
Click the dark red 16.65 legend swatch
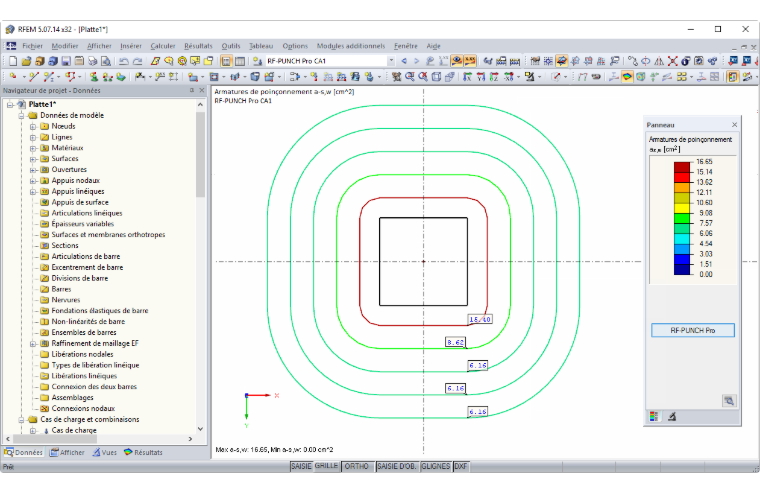pyautogui.click(x=681, y=167)
